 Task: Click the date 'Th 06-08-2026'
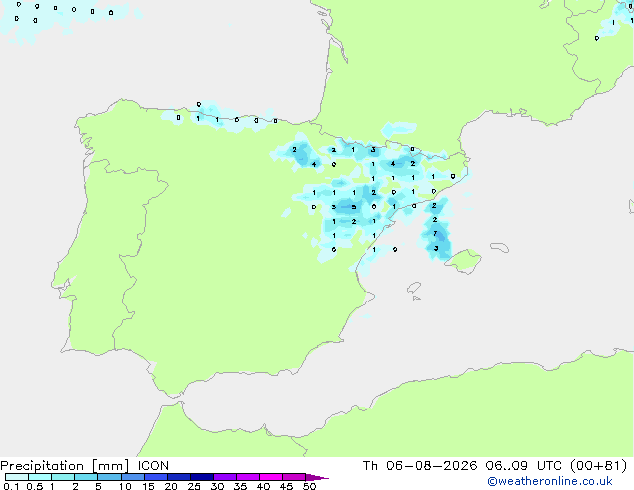click(x=420, y=466)
